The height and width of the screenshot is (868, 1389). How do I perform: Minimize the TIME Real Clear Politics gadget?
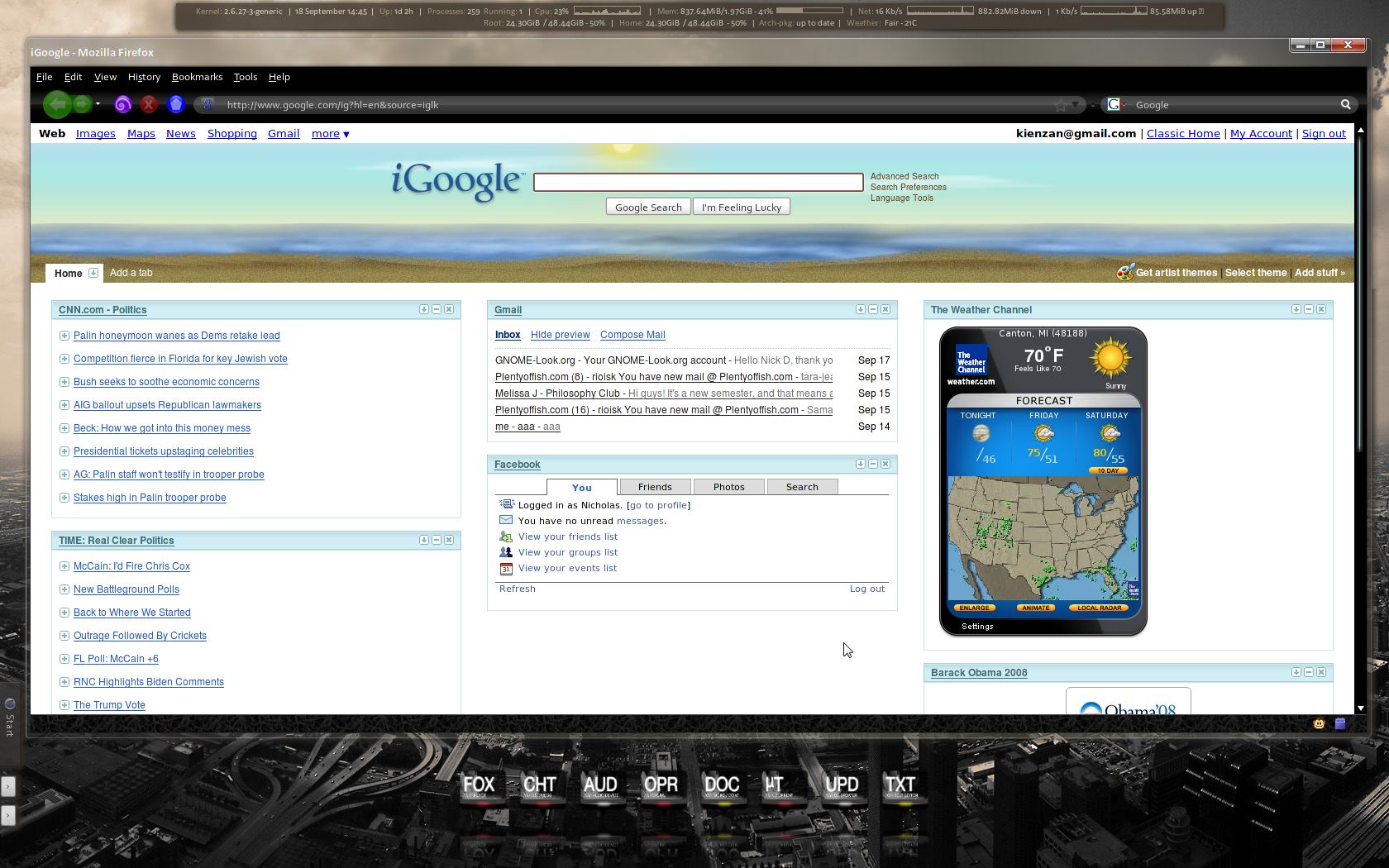point(437,540)
